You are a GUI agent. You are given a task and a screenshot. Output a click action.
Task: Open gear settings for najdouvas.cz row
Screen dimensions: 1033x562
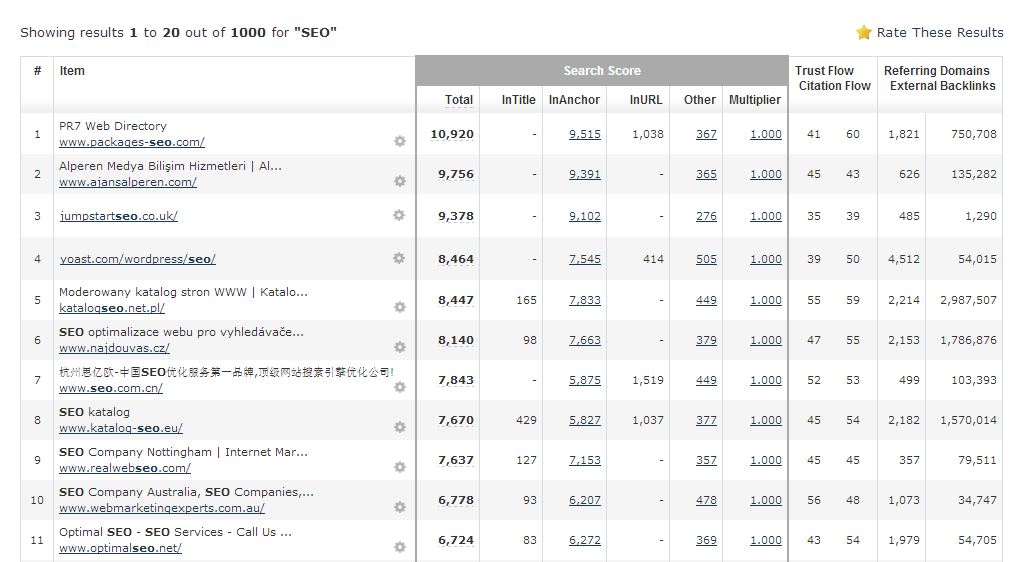(400, 347)
